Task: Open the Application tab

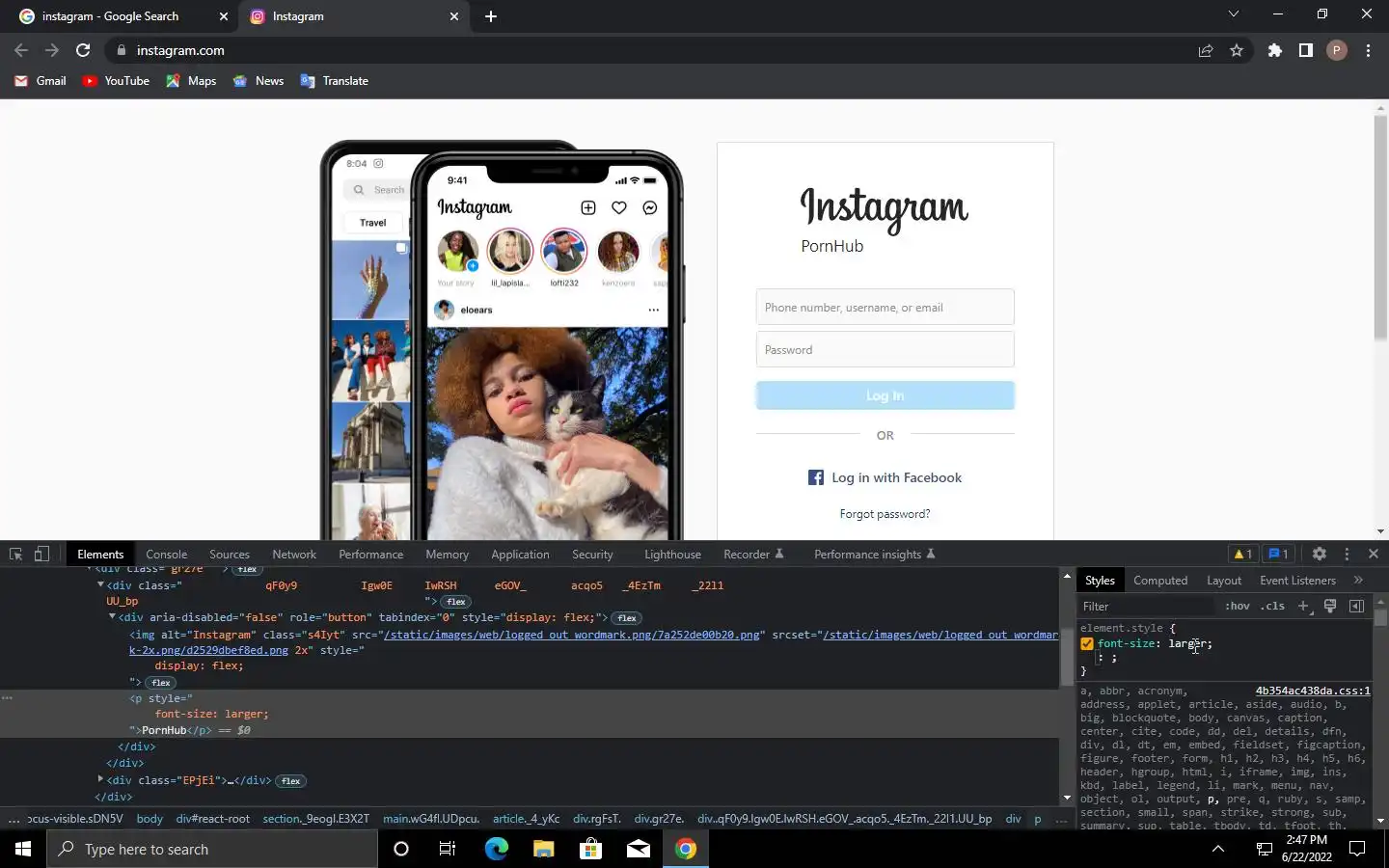Action: (520, 554)
